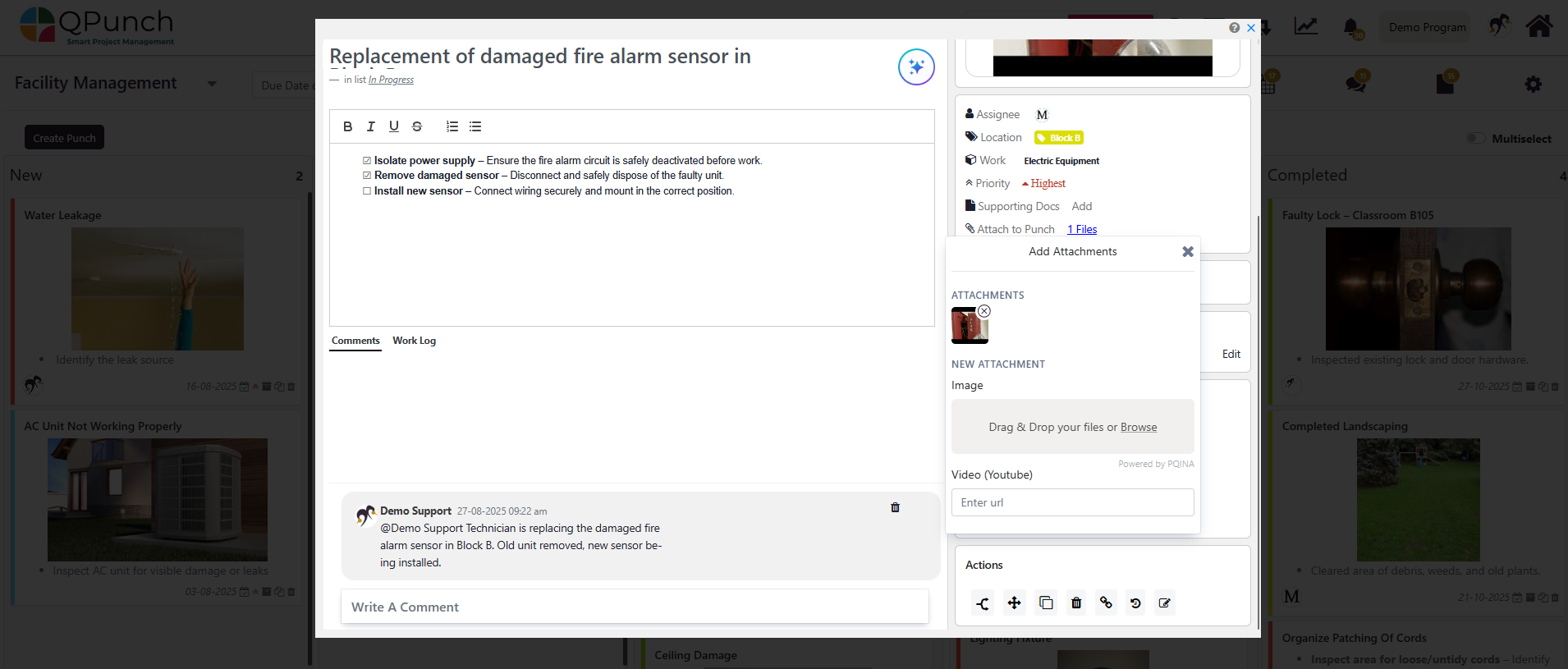Click the Video Youtube url field
The height and width of the screenshot is (669, 1568).
1072,503
